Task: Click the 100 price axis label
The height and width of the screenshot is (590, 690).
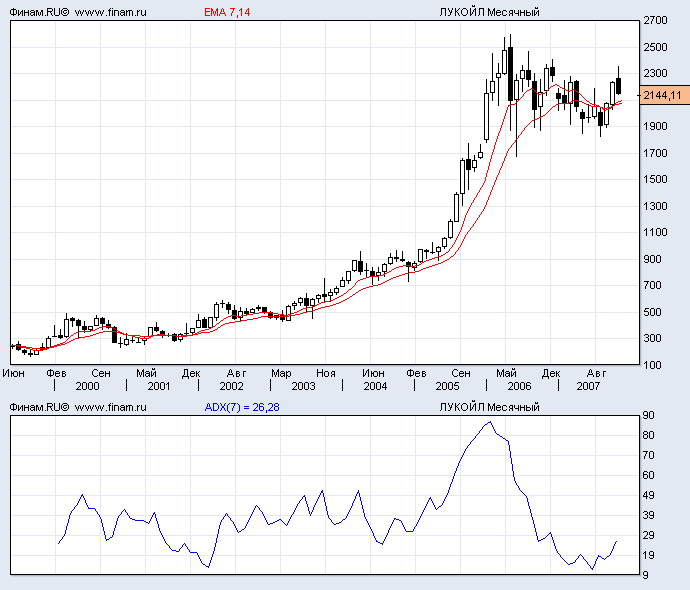Action: 653,365
